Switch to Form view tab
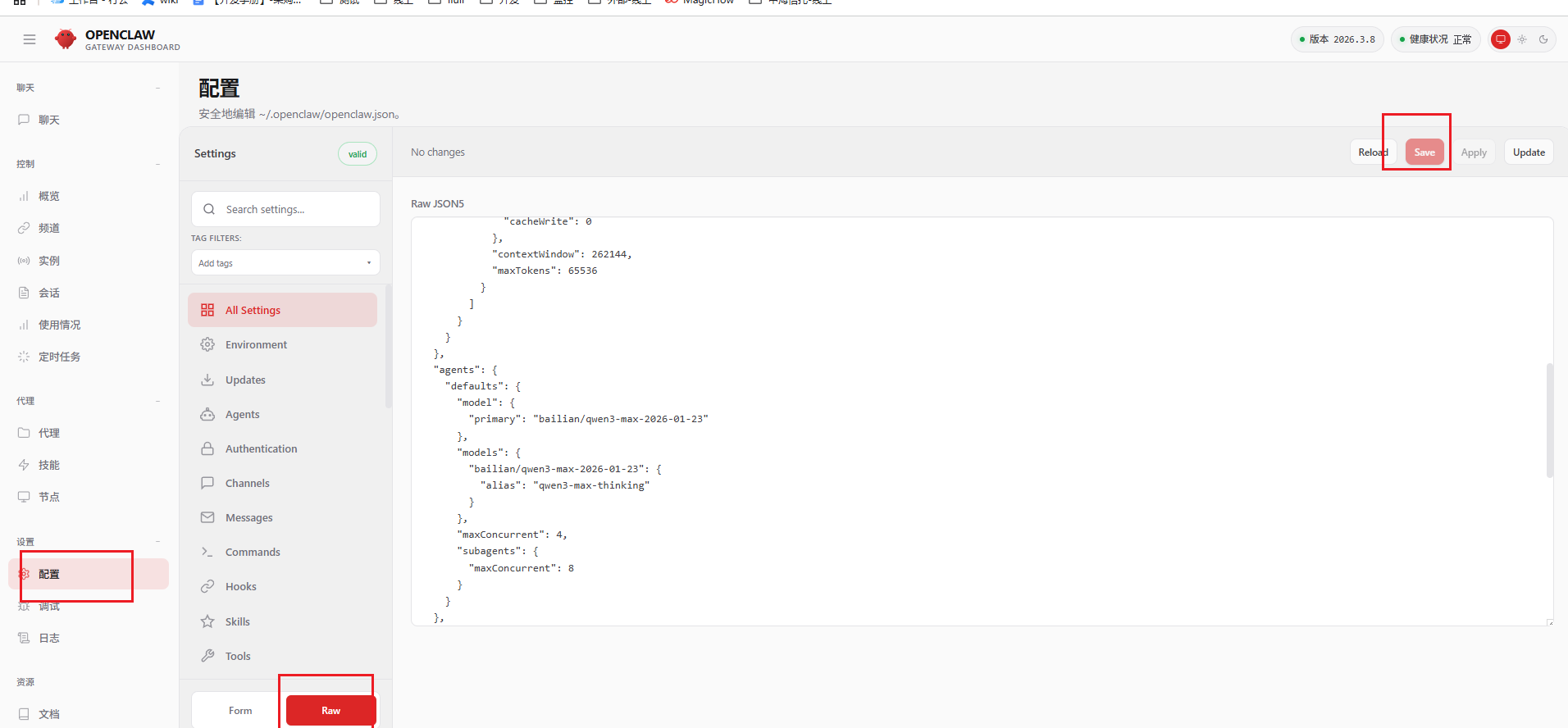This screenshot has width=1568, height=728. [240, 711]
